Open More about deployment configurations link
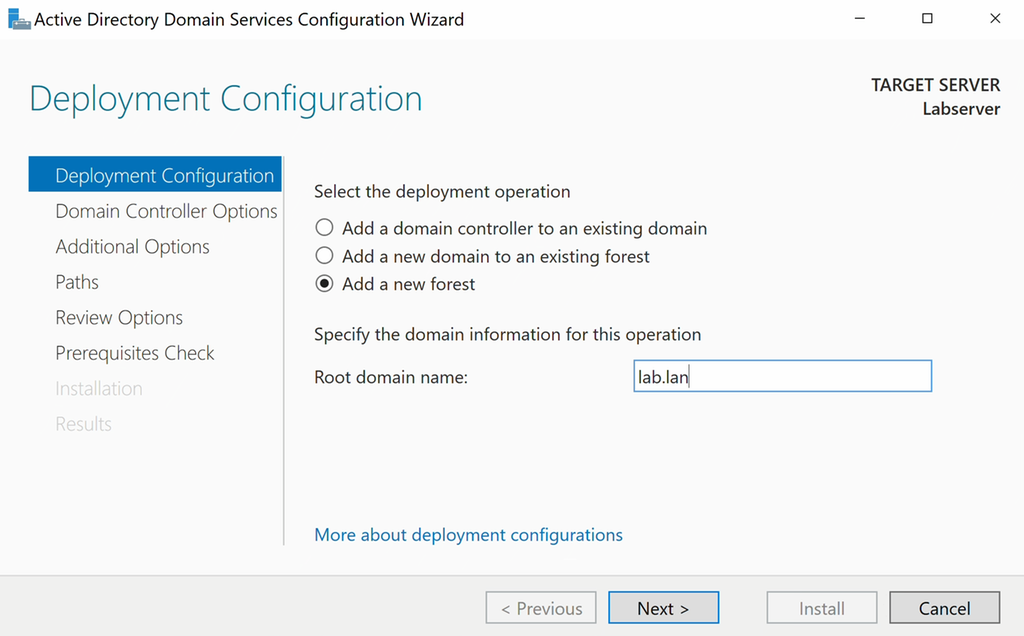This screenshot has width=1024, height=636. (x=468, y=535)
